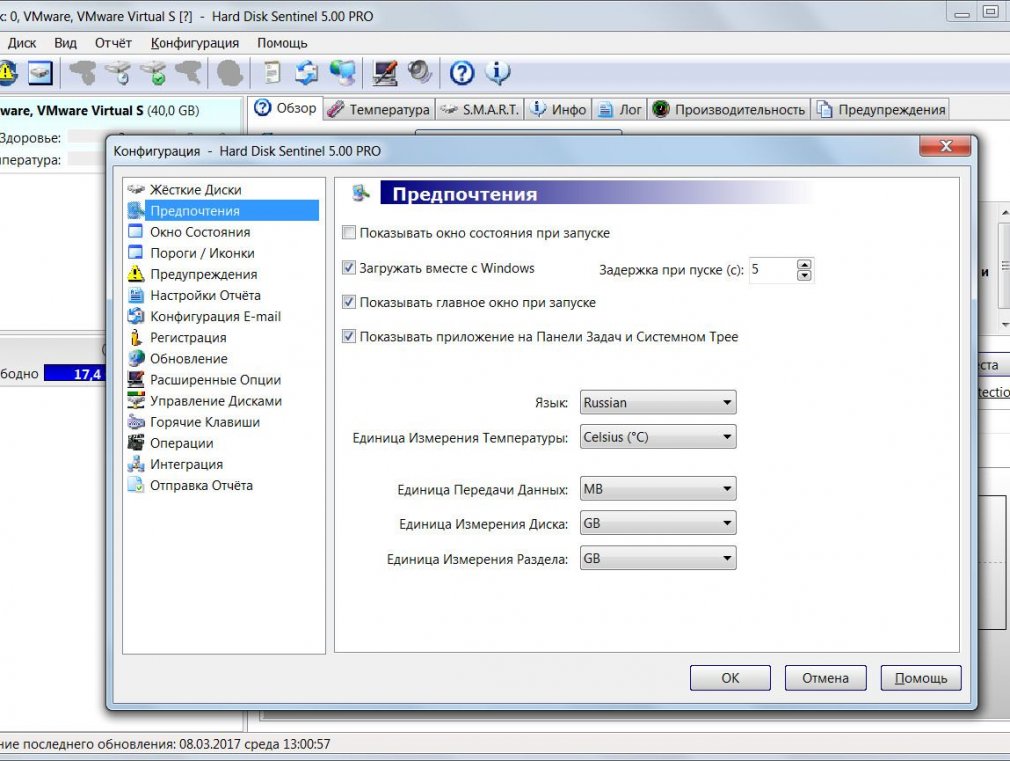1010x761 pixels.
Task: Click the Report Settings sidebar icon
Action: [x=136, y=295]
